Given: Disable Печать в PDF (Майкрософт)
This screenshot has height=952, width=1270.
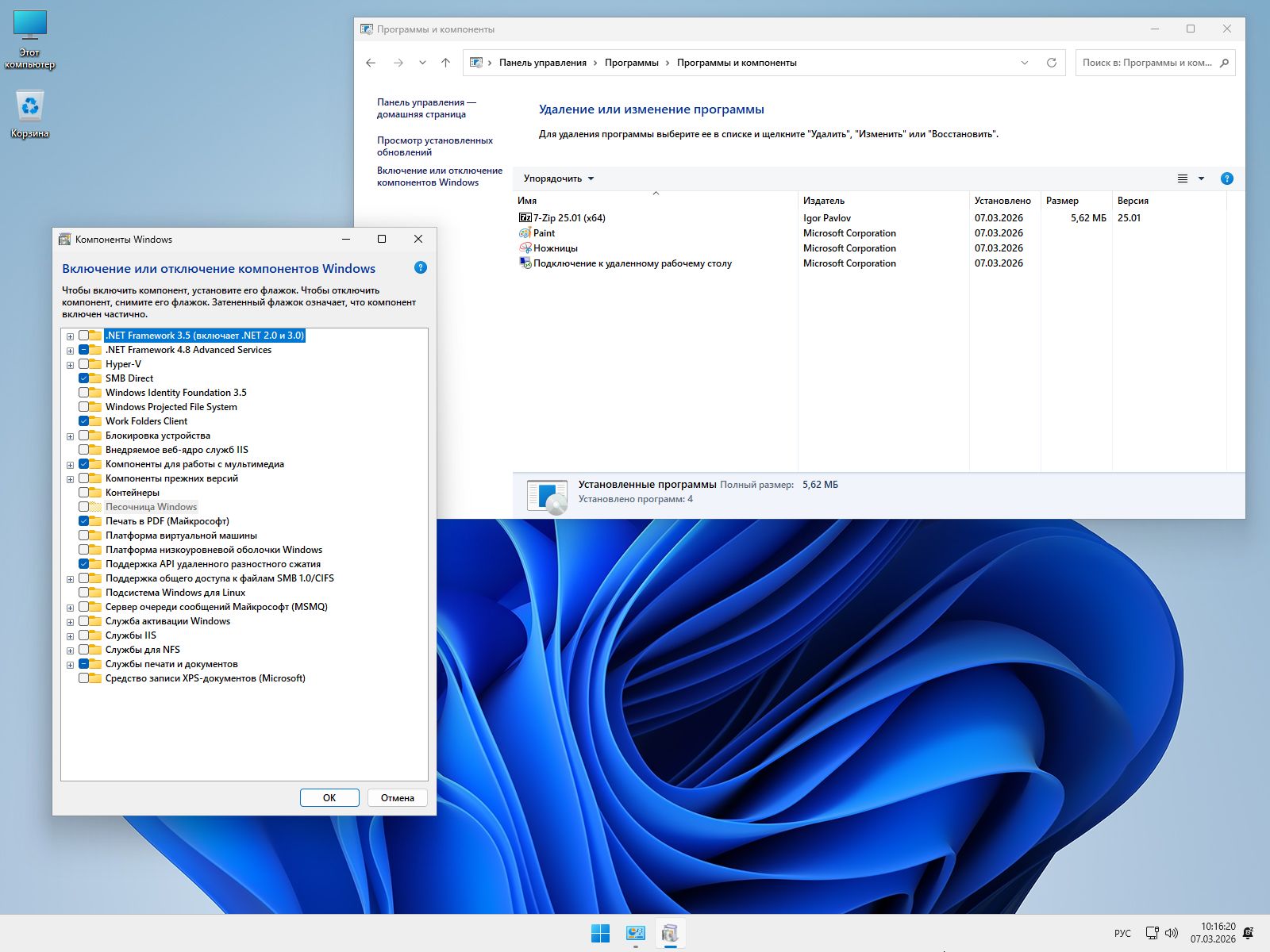Looking at the screenshot, I should pos(86,520).
